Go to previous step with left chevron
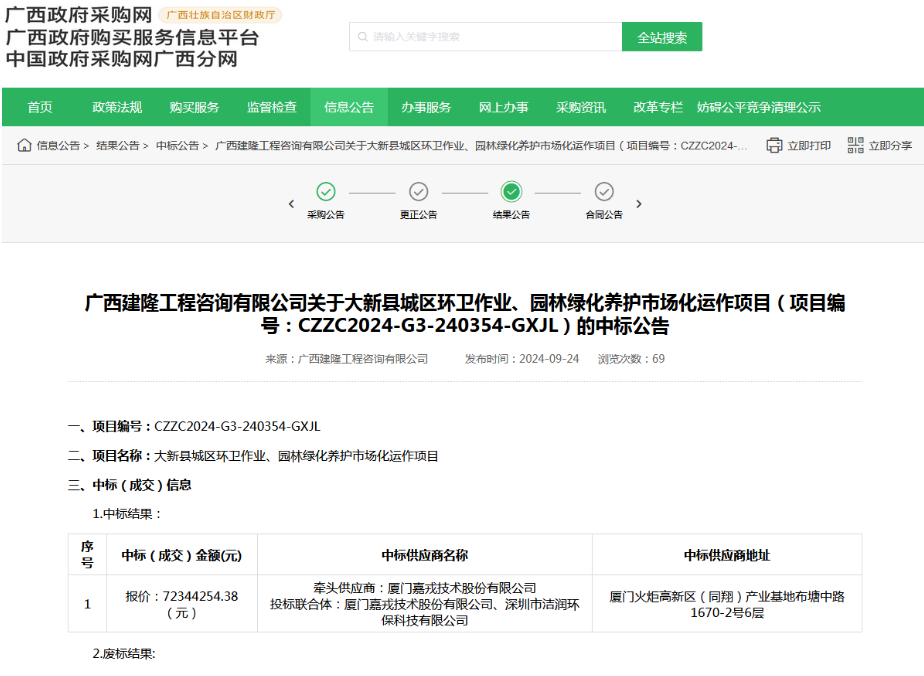924x676 pixels. pyautogui.click(x=291, y=204)
